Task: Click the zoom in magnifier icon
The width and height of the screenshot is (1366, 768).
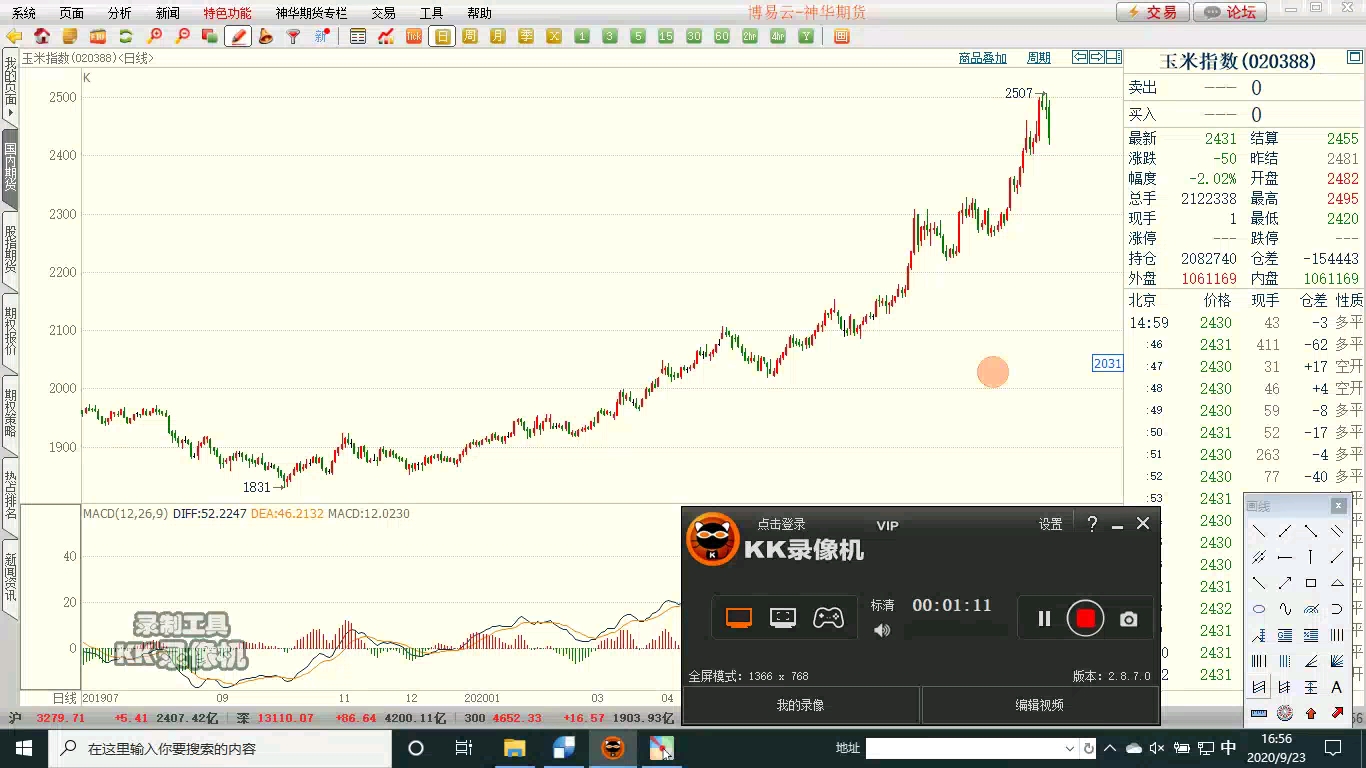Action: point(154,36)
